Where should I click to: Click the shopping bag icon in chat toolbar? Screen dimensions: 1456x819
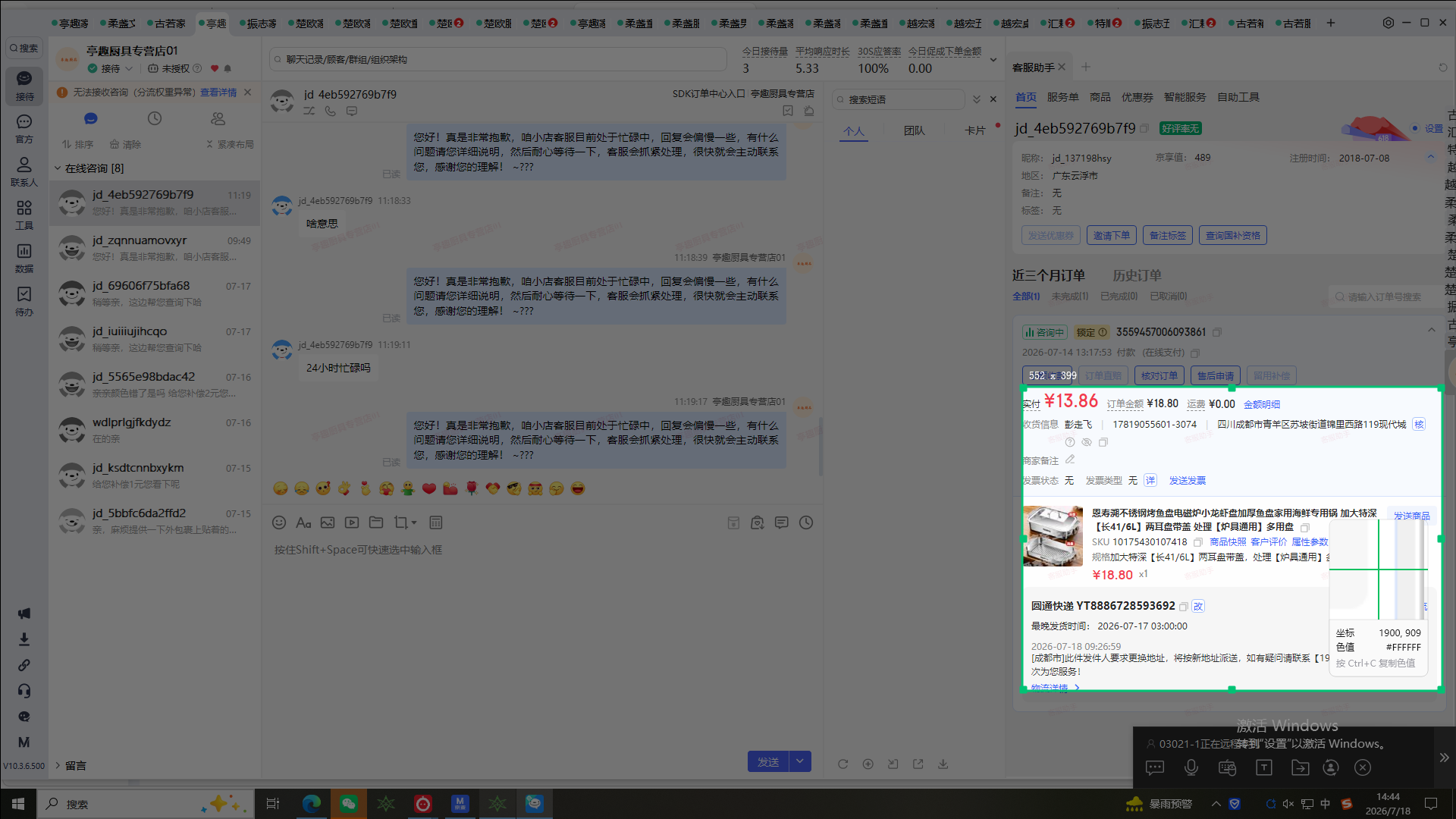click(757, 522)
